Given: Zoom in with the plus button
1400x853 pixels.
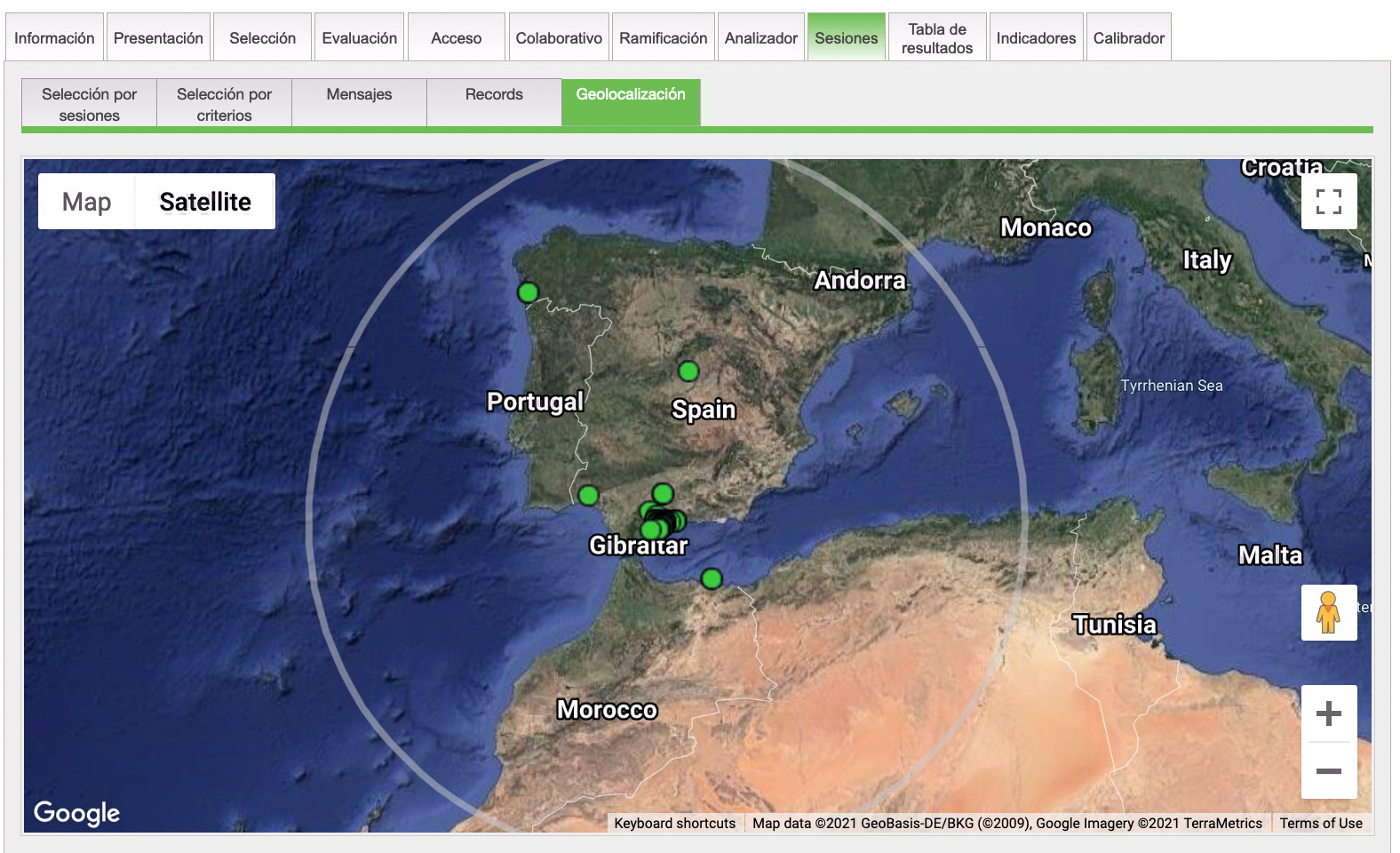Looking at the screenshot, I should point(1328,713).
